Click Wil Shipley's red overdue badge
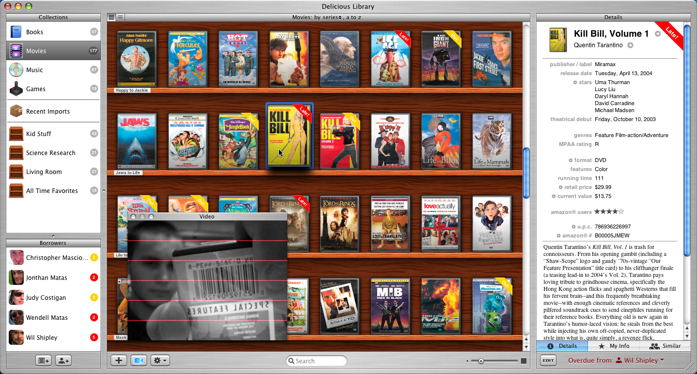697x374 pixels. [x=94, y=338]
